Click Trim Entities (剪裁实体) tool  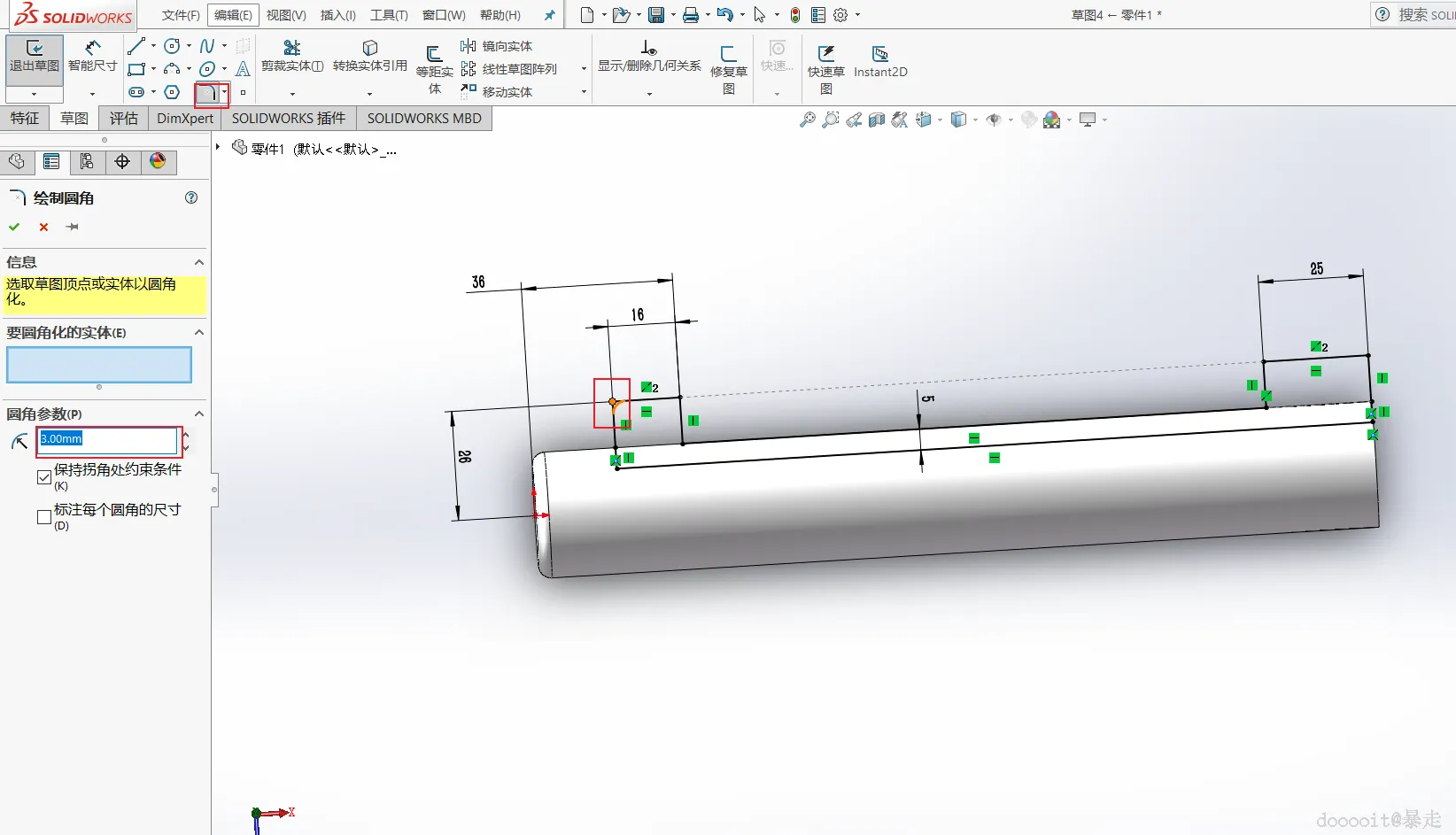292,56
